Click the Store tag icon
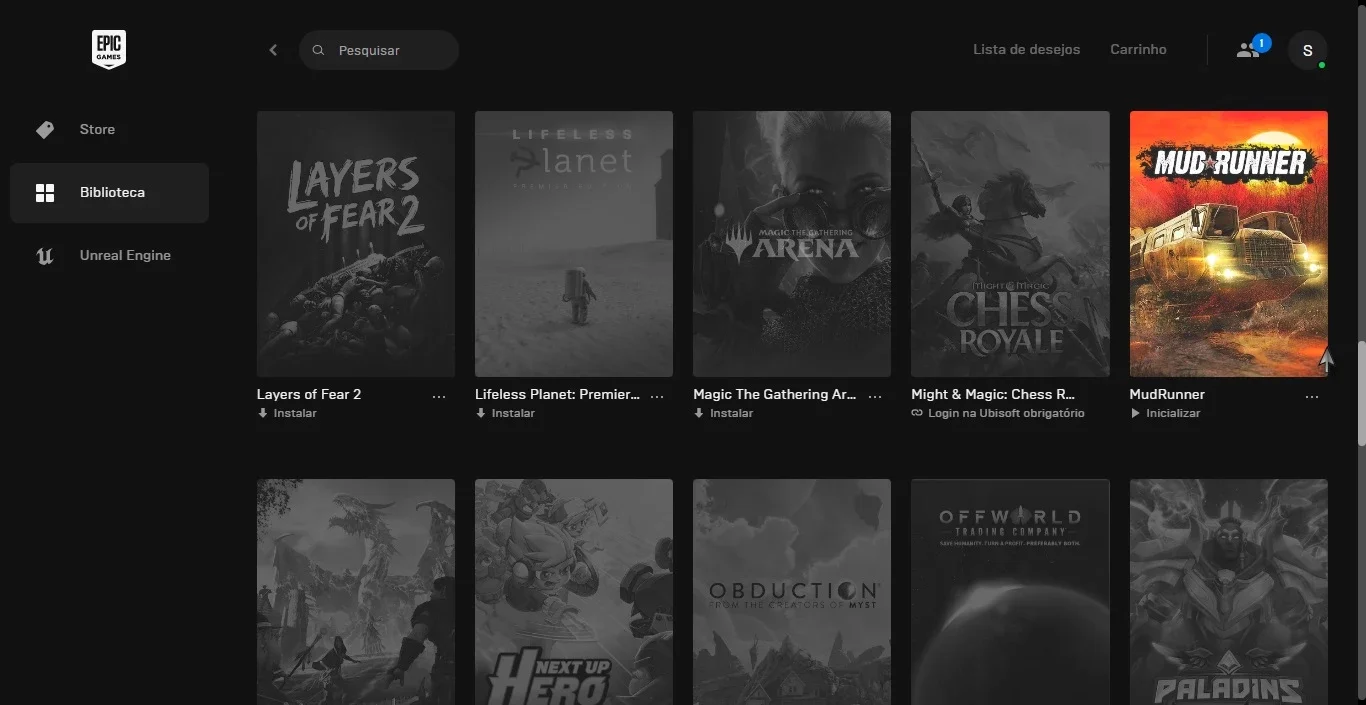Image resolution: width=1366 pixels, height=705 pixels. [45, 130]
